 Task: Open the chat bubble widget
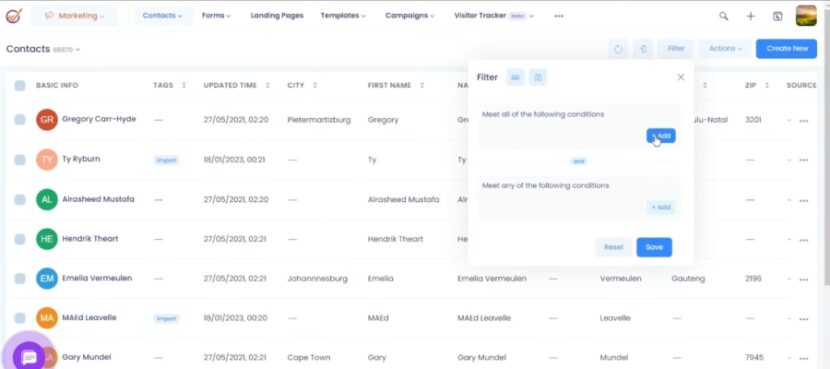(x=29, y=357)
